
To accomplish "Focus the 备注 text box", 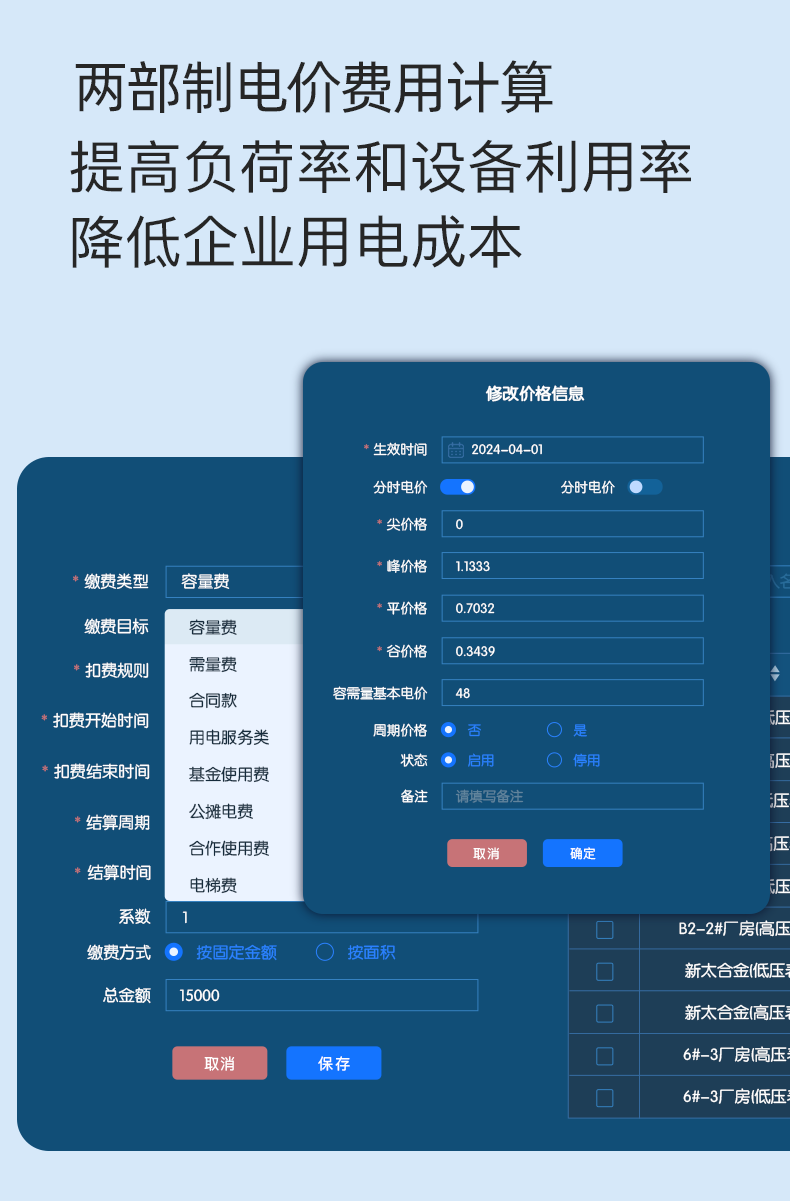I will coord(572,796).
